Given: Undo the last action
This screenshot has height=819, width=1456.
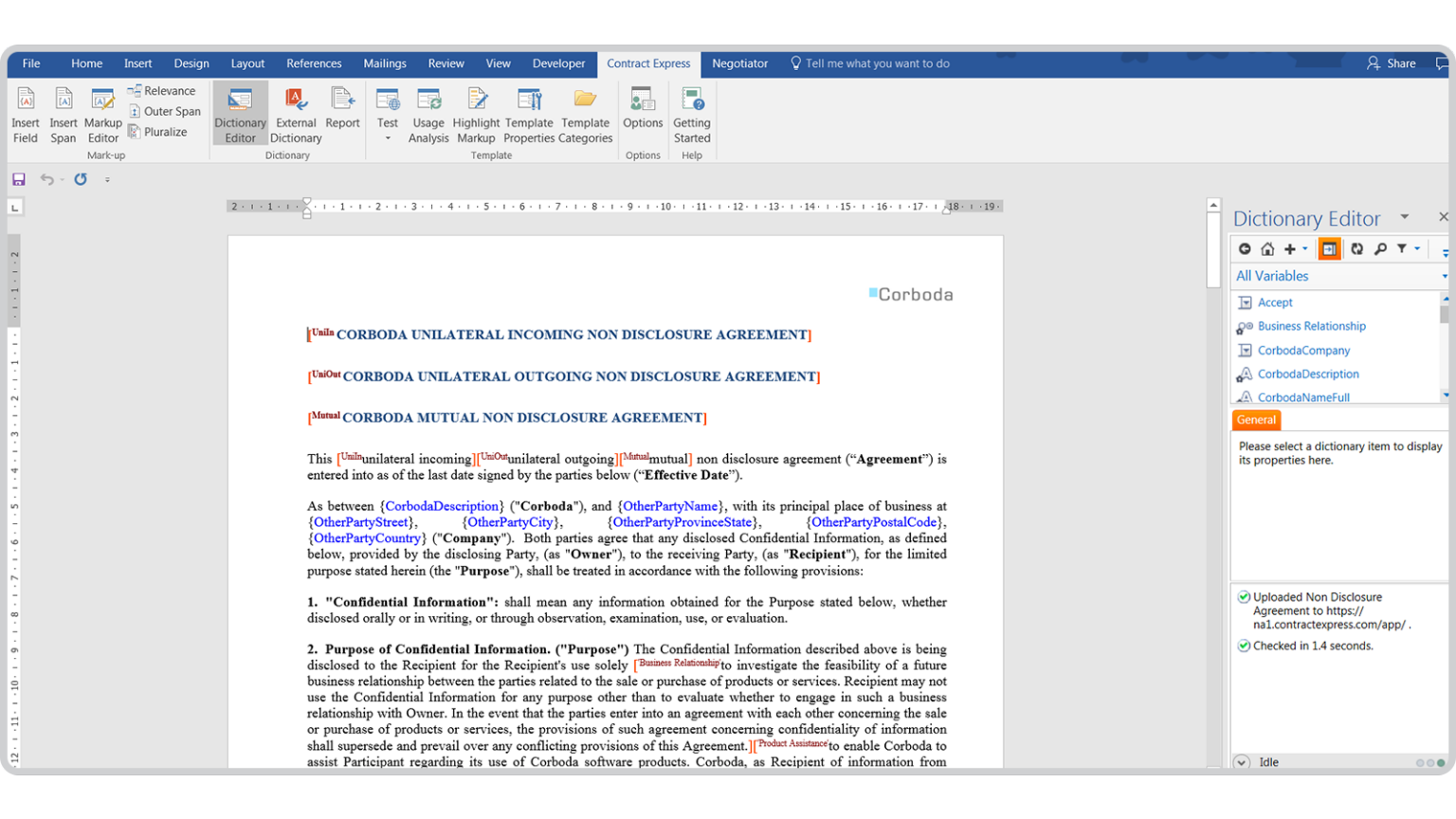Looking at the screenshot, I should tap(46, 179).
